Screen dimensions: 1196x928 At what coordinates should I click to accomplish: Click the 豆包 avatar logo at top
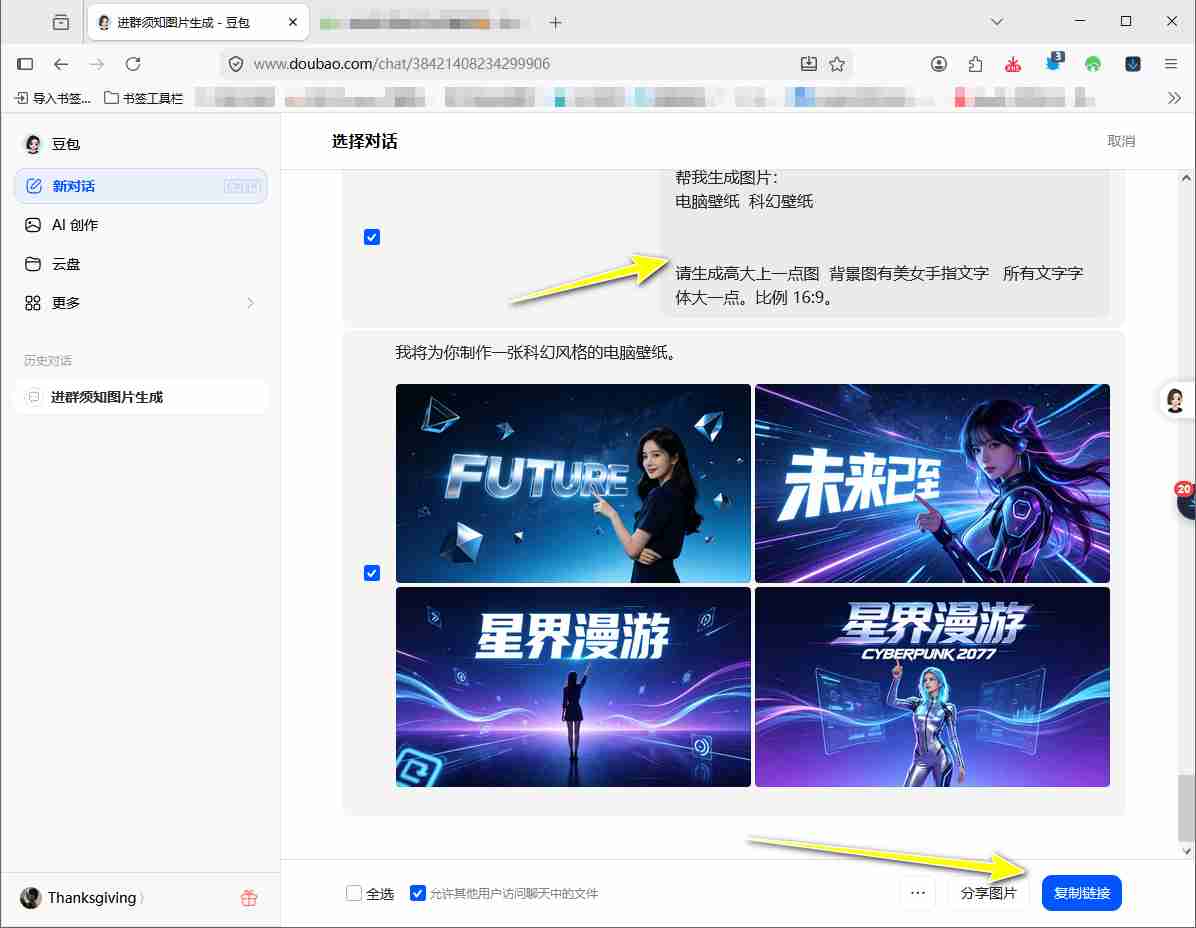point(32,143)
